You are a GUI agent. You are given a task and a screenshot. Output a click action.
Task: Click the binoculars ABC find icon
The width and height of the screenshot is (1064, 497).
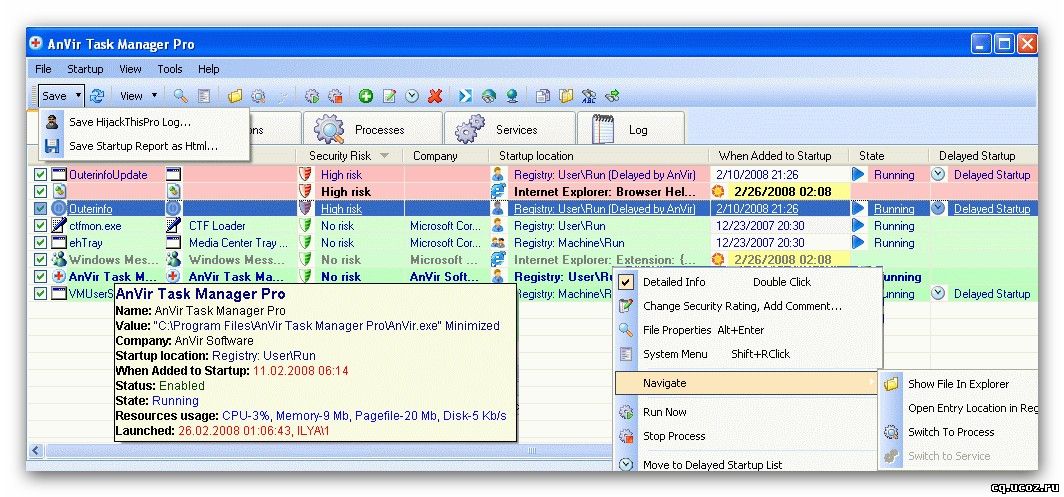click(589, 96)
